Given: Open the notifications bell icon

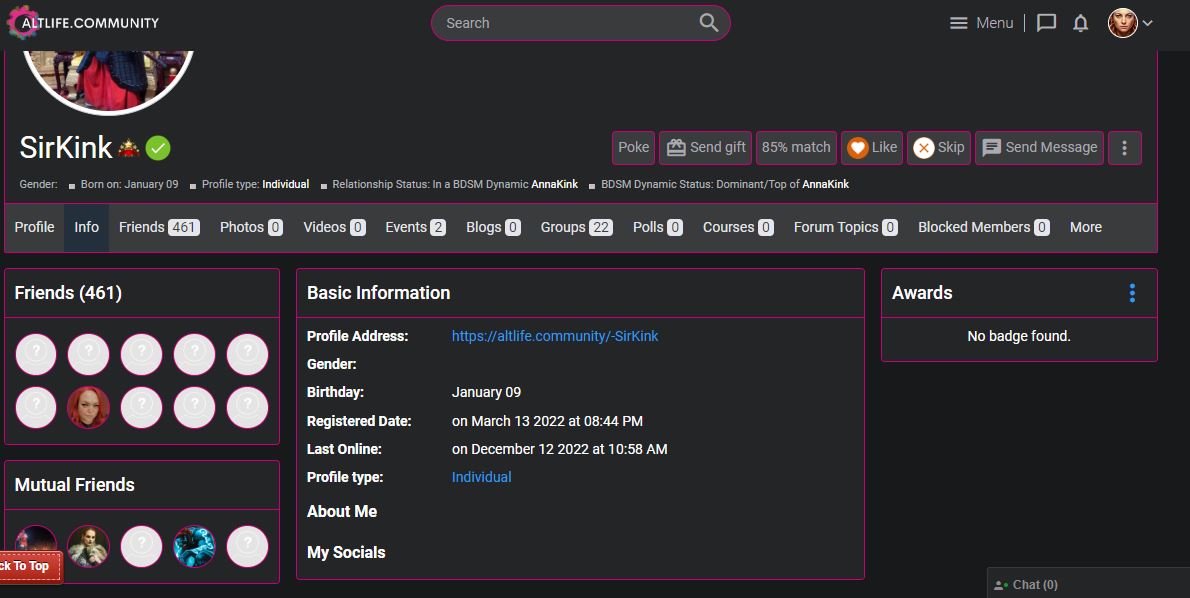Looking at the screenshot, I should (x=1080, y=23).
